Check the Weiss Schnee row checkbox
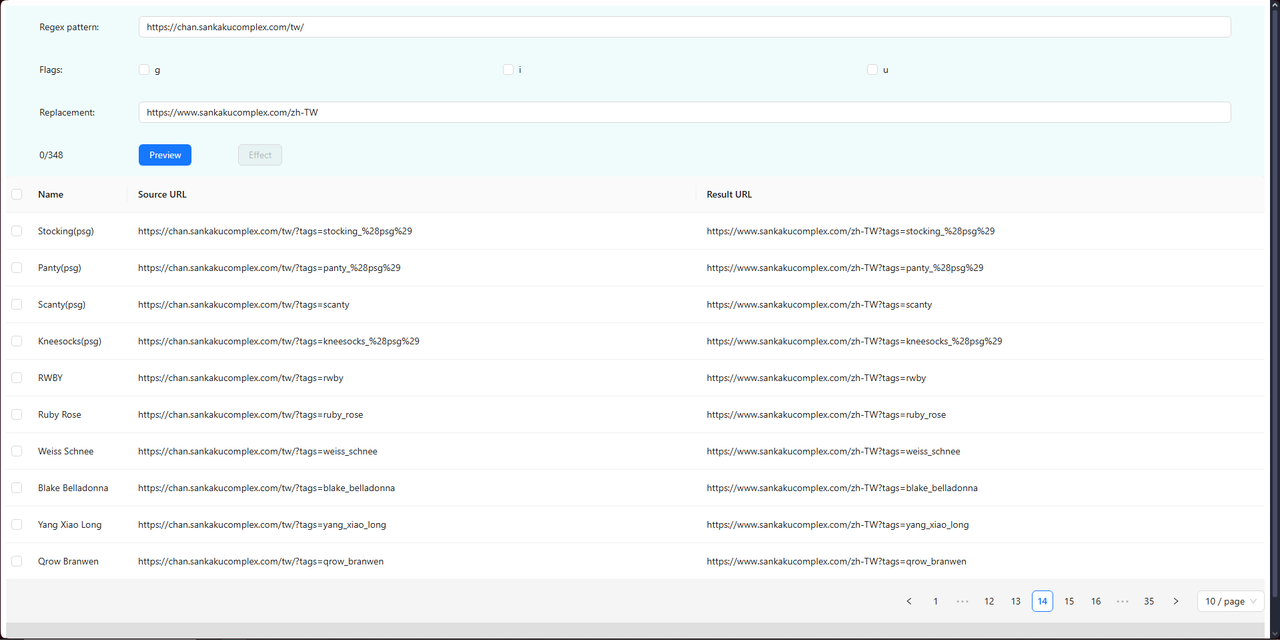Screen dimensions: 1280x640 16,451
